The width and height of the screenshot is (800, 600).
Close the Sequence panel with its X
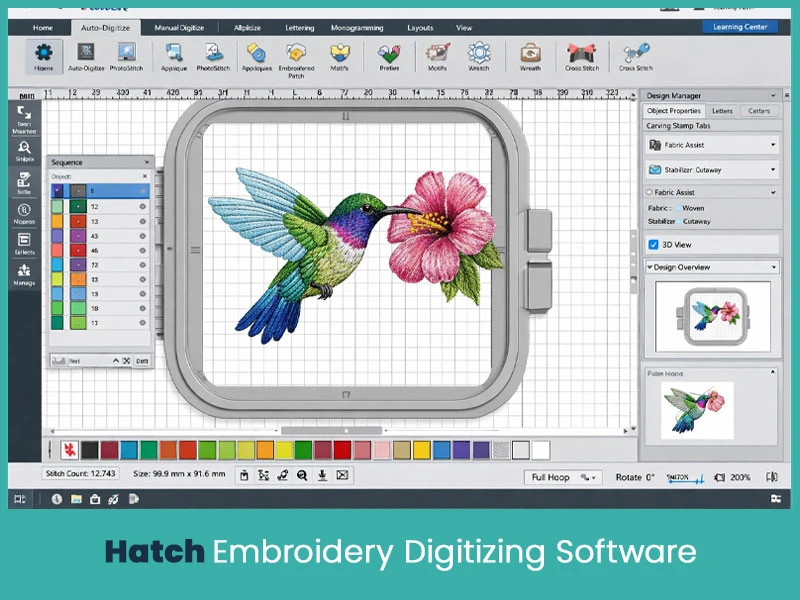click(x=147, y=162)
